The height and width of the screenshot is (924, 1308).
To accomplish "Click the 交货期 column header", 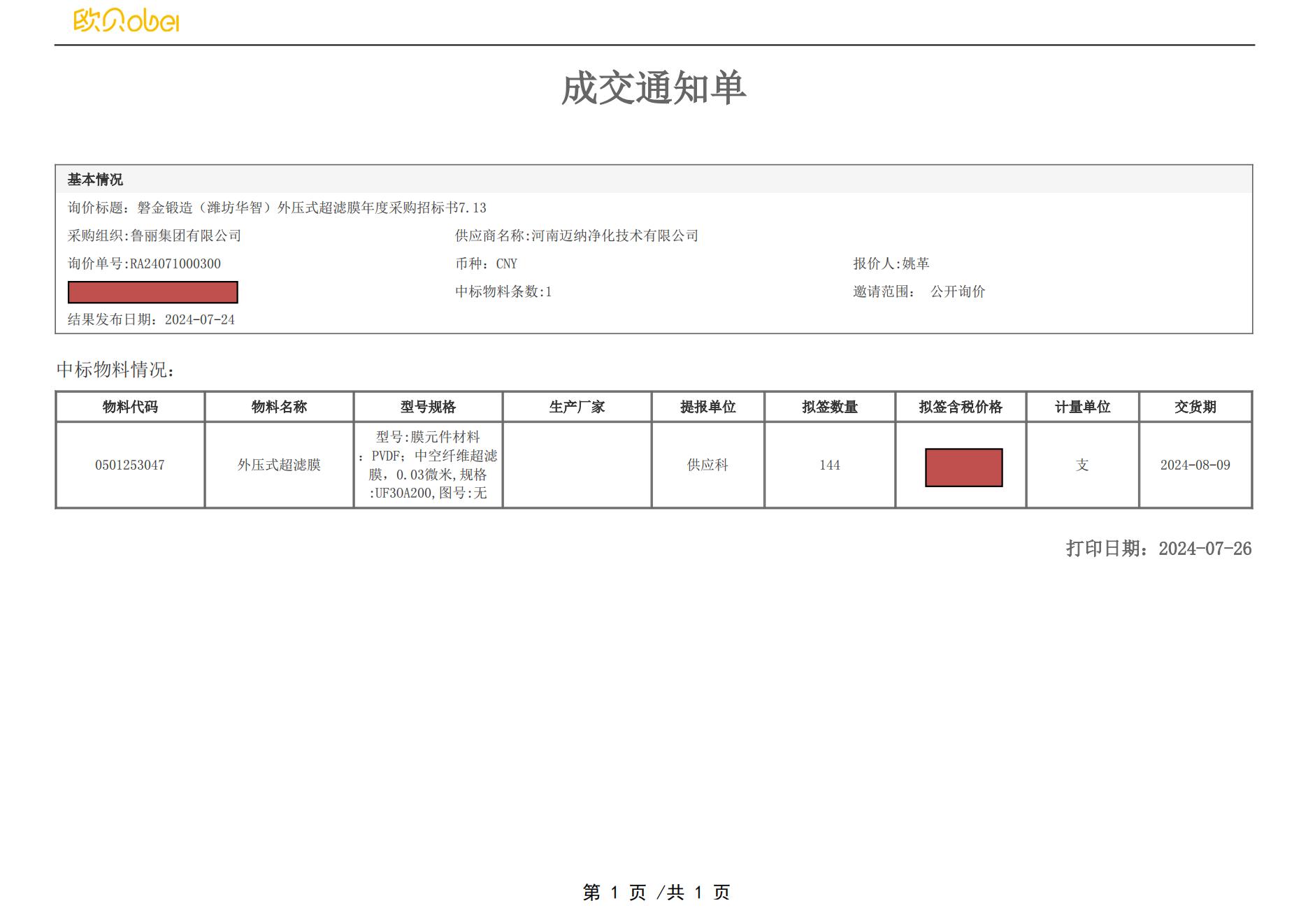I will [1195, 407].
